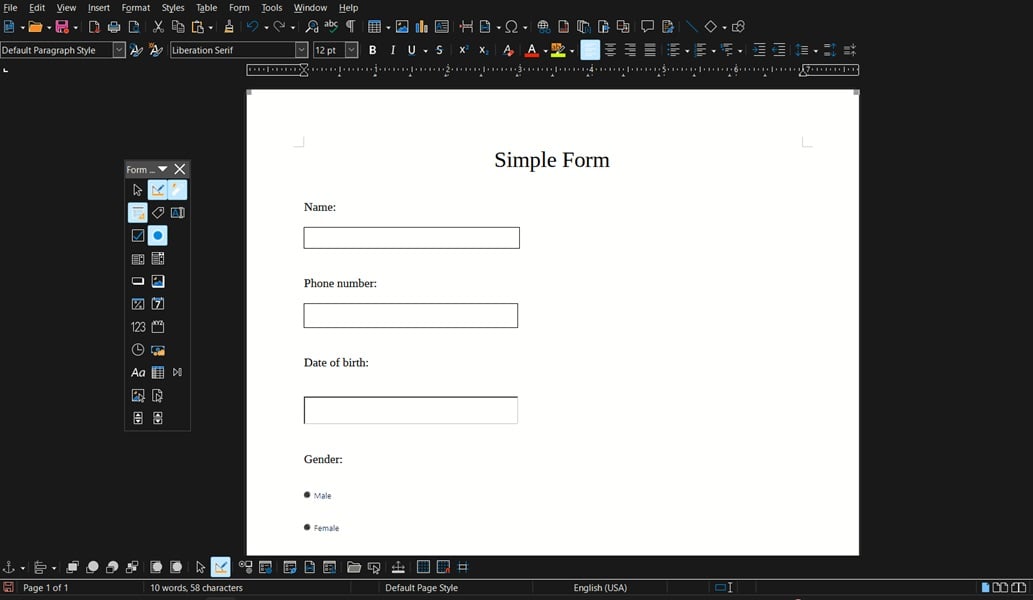Close the Form Controls floating panel
This screenshot has height=600, width=1033.
click(180, 169)
